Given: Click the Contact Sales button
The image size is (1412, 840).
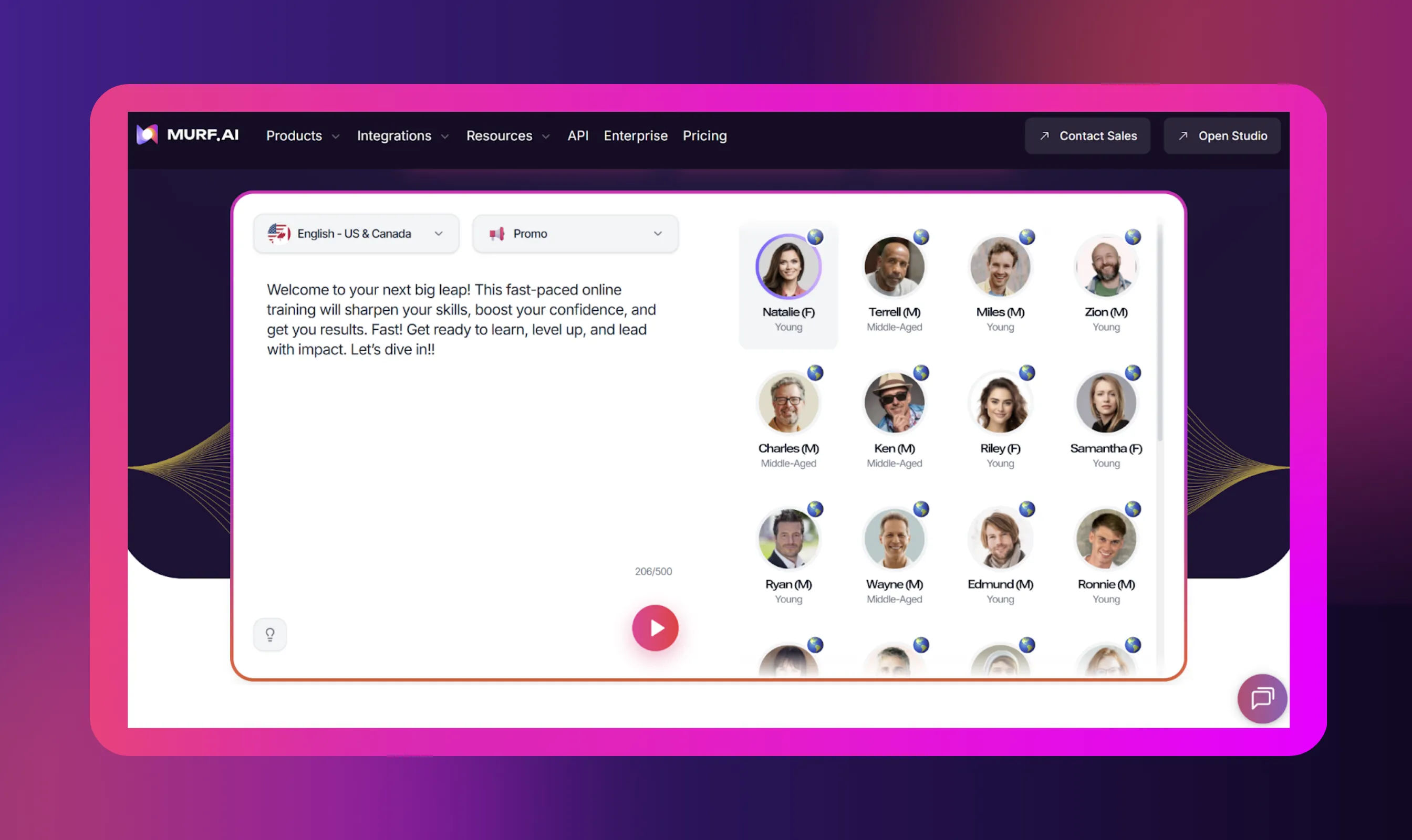Looking at the screenshot, I should point(1087,136).
